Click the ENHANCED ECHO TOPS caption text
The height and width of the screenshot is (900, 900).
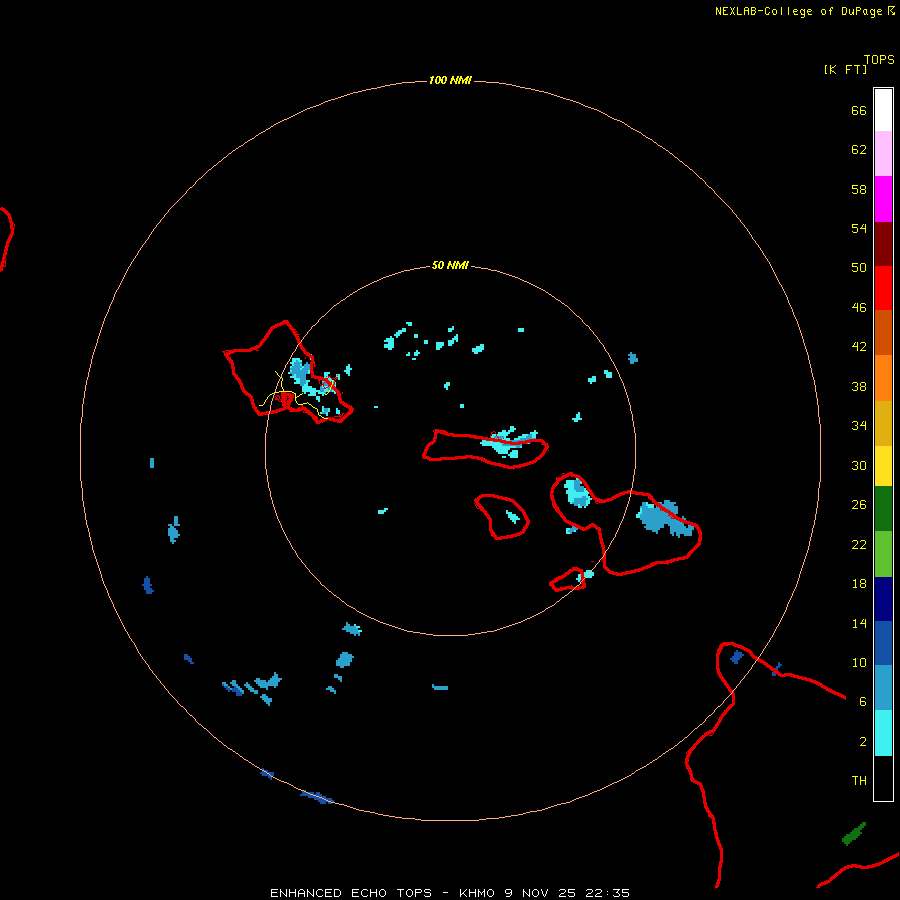tap(351, 893)
